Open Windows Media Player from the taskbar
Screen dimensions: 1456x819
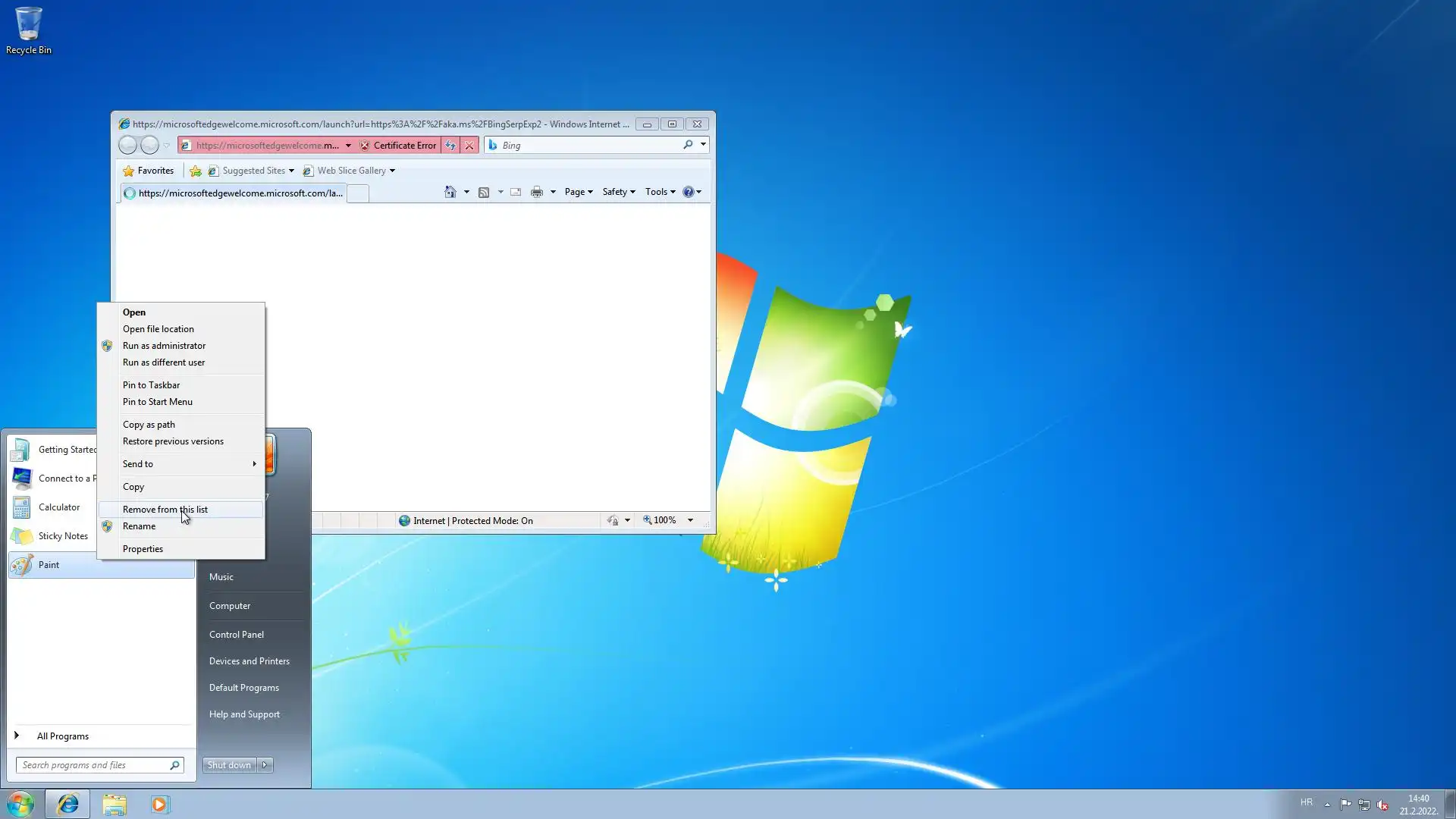pos(159,804)
